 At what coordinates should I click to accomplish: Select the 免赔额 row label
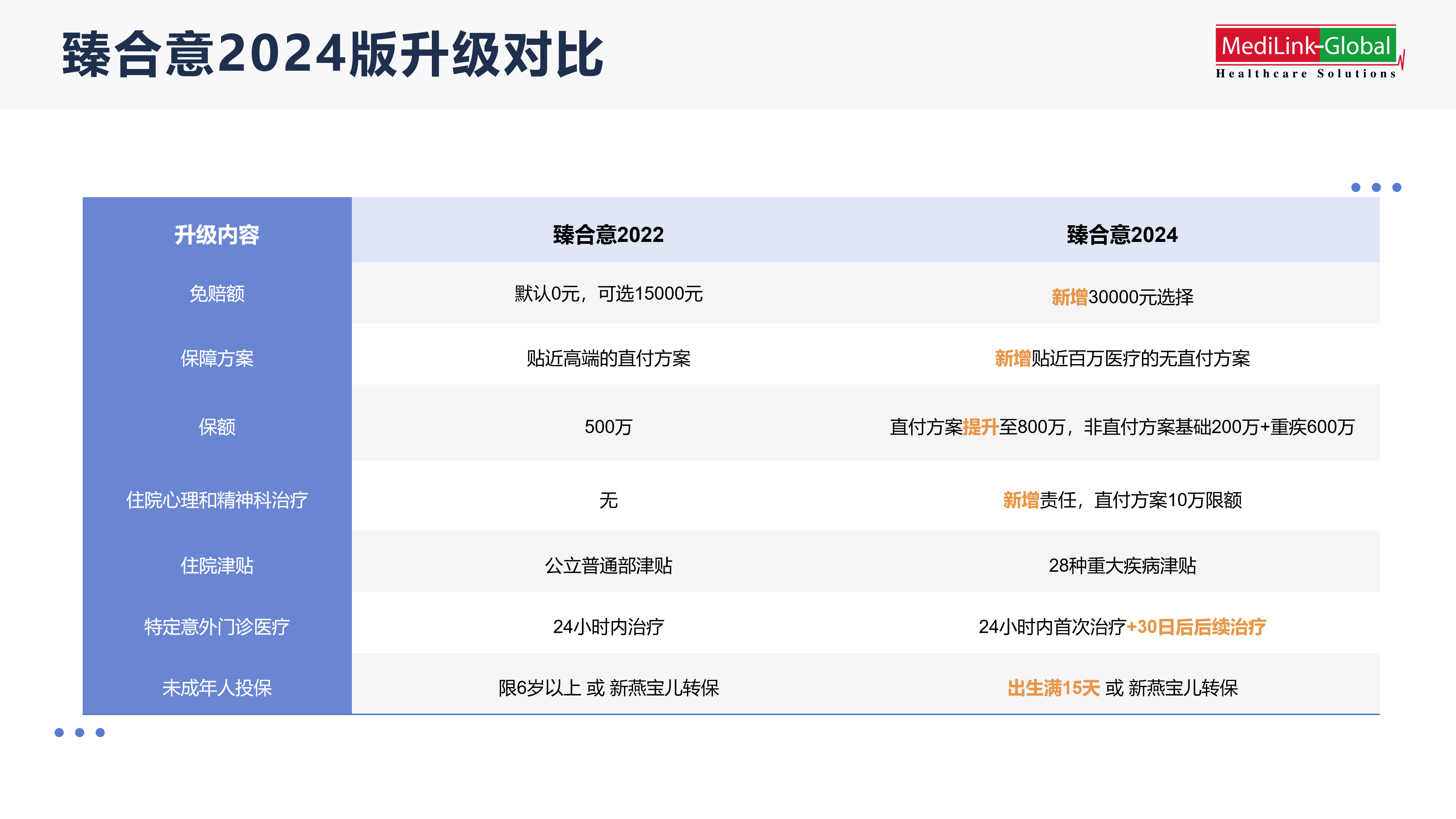pyautogui.click(x=217, y=294)
